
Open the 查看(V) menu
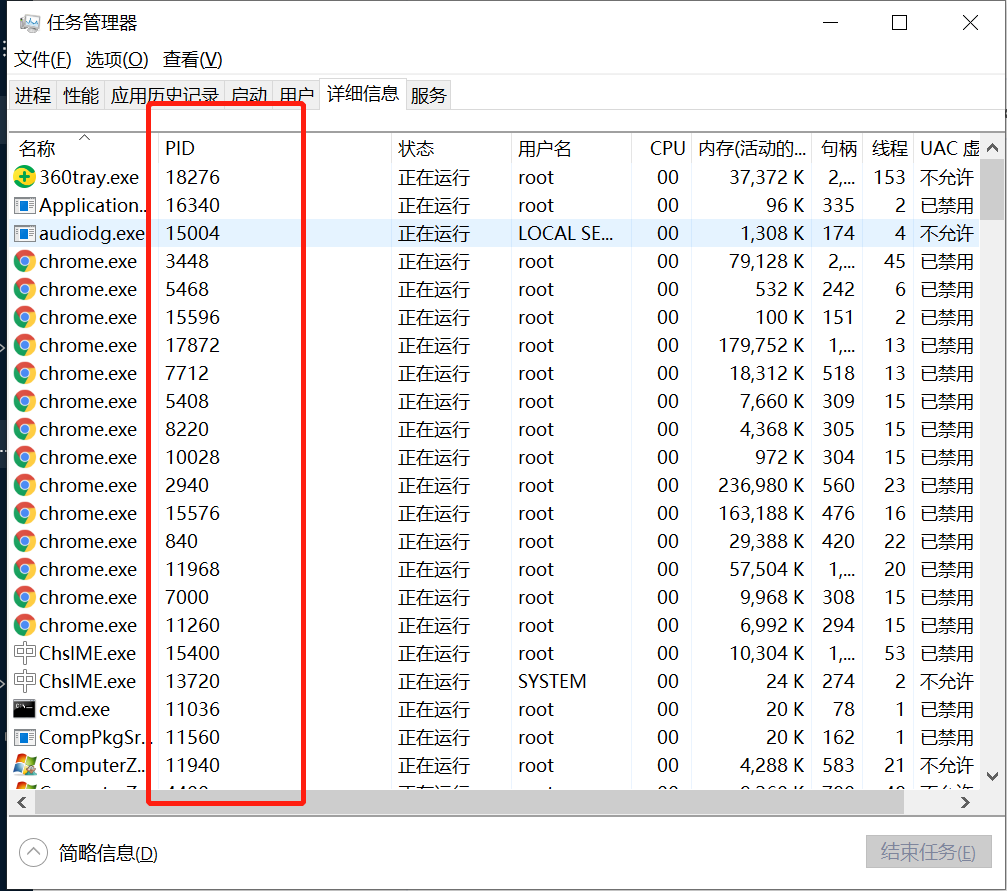click(x=193, y=60)
